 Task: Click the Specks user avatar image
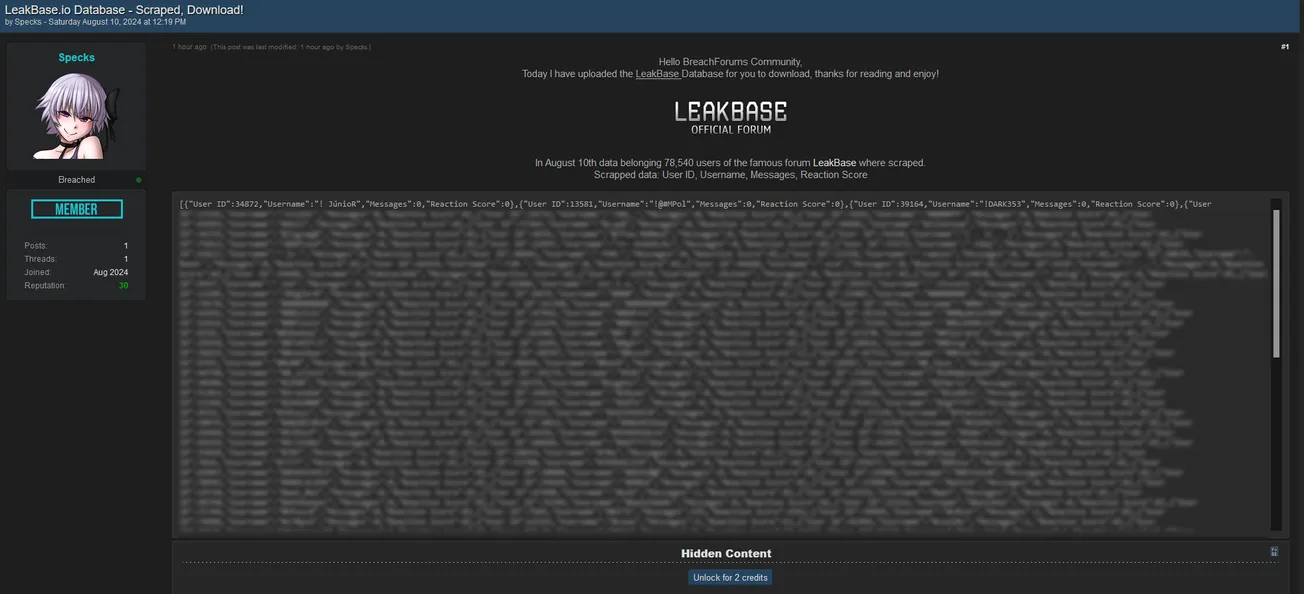[76, 115]
